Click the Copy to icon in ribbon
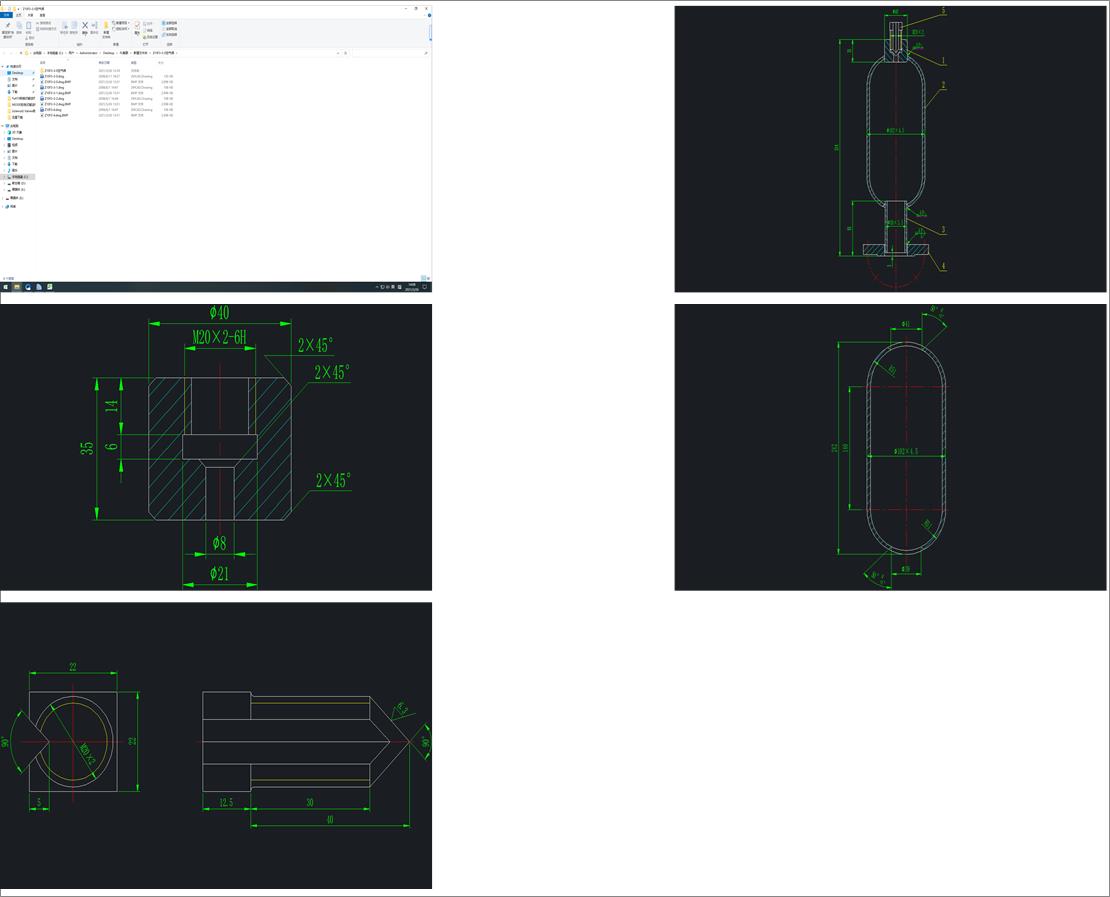This screenshot has height=897, width=1110. 74,28
